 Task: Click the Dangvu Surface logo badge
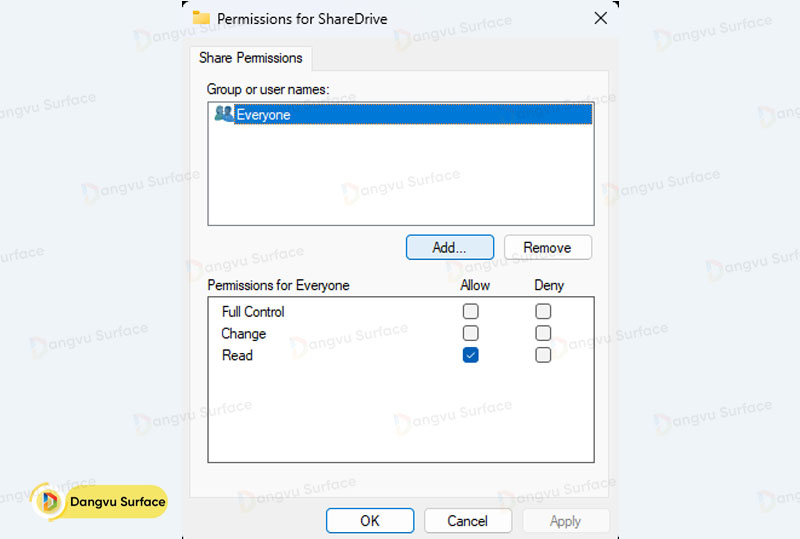tap(100, 501)
